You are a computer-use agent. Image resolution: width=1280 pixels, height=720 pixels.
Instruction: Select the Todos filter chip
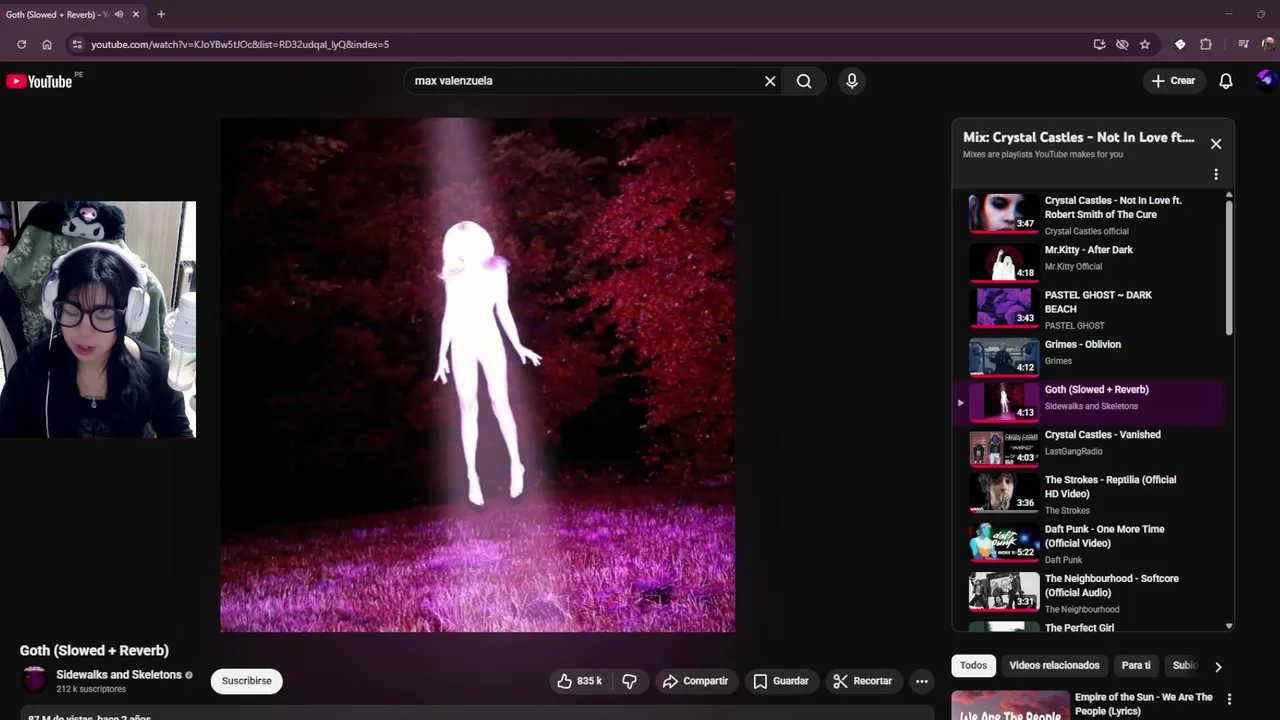coord(973,665)
